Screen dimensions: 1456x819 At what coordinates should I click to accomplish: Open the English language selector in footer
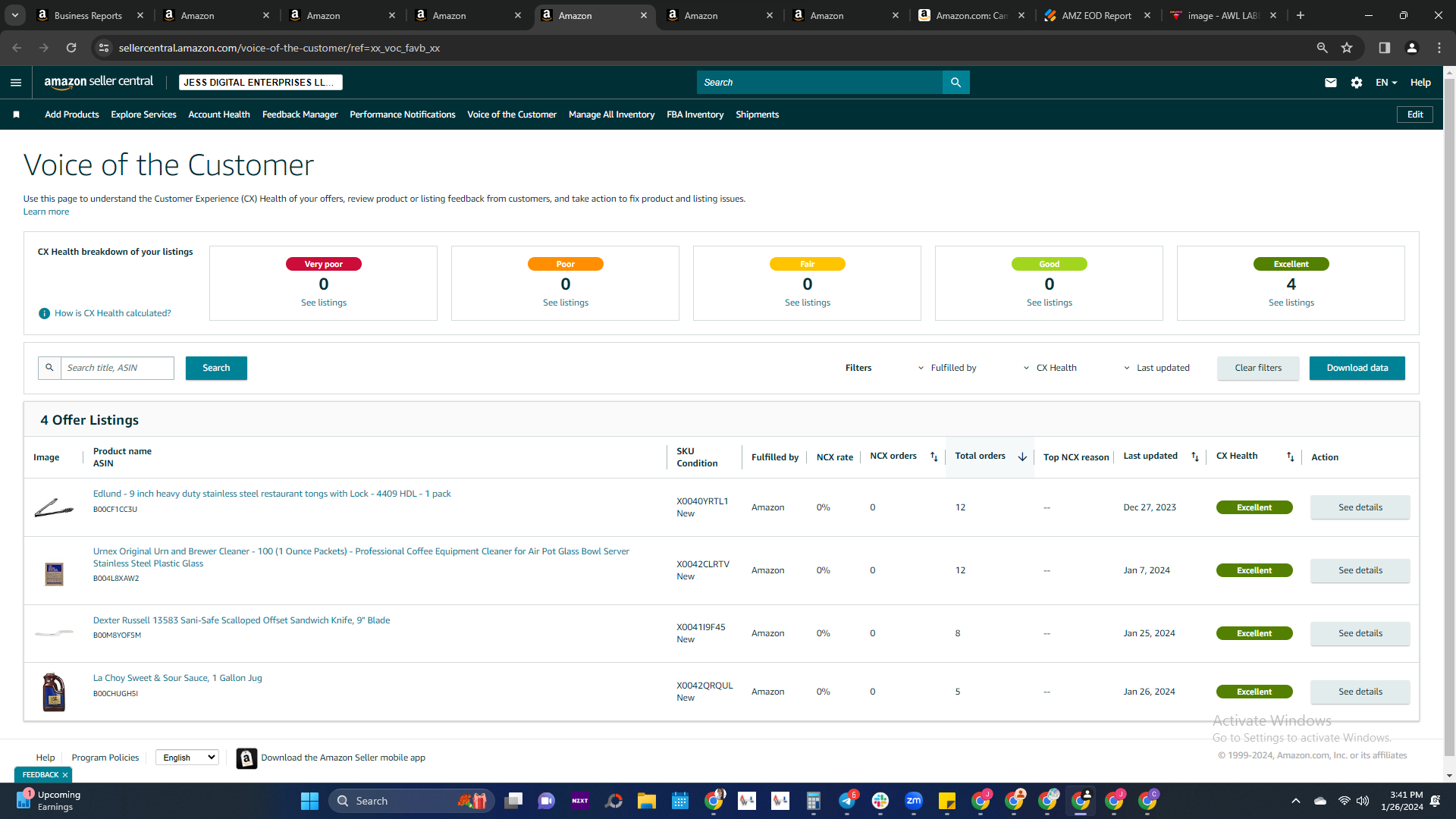point(187,758)
